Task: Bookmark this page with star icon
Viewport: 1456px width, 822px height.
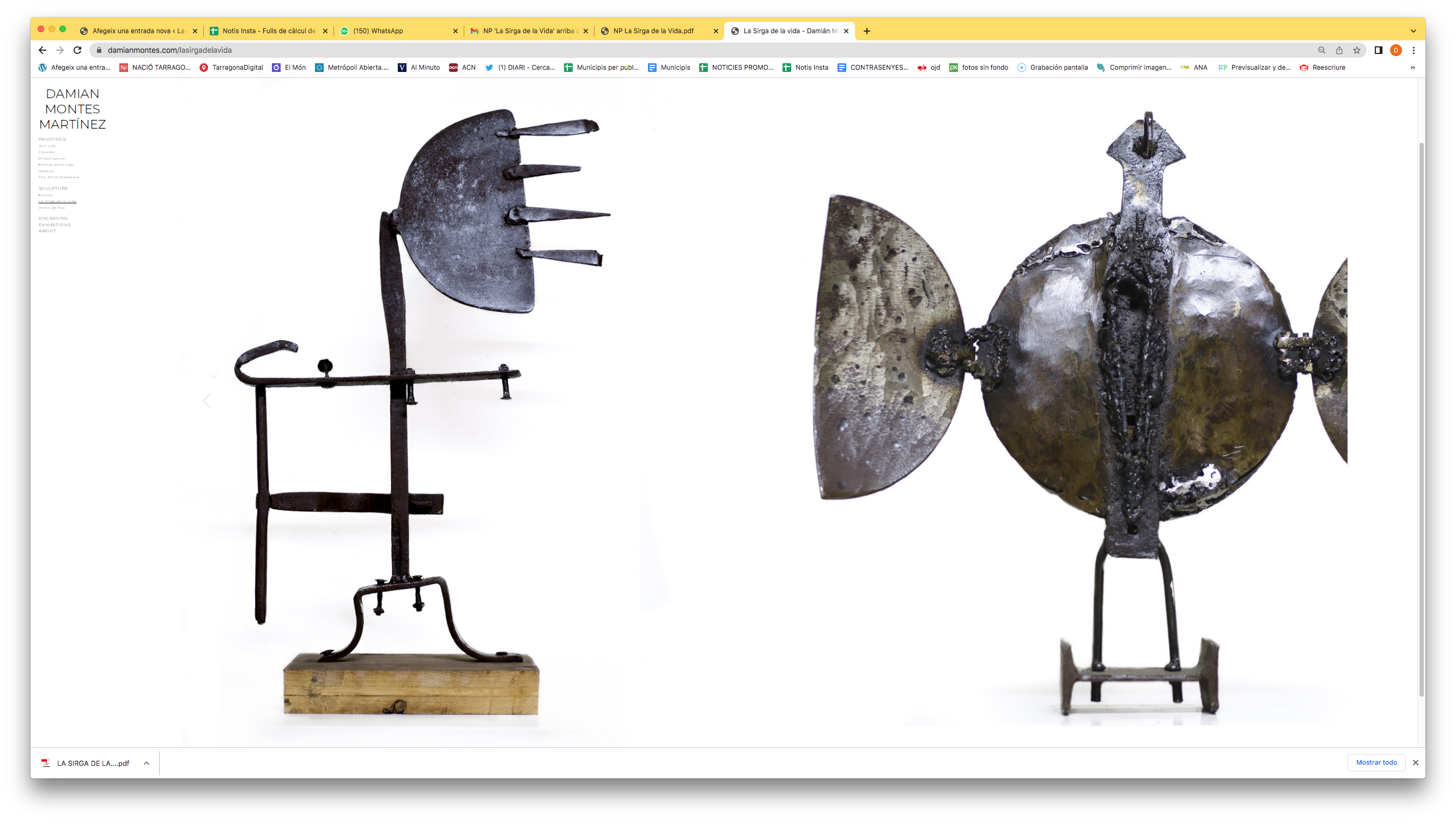Action: click(x=1356, y=50)
